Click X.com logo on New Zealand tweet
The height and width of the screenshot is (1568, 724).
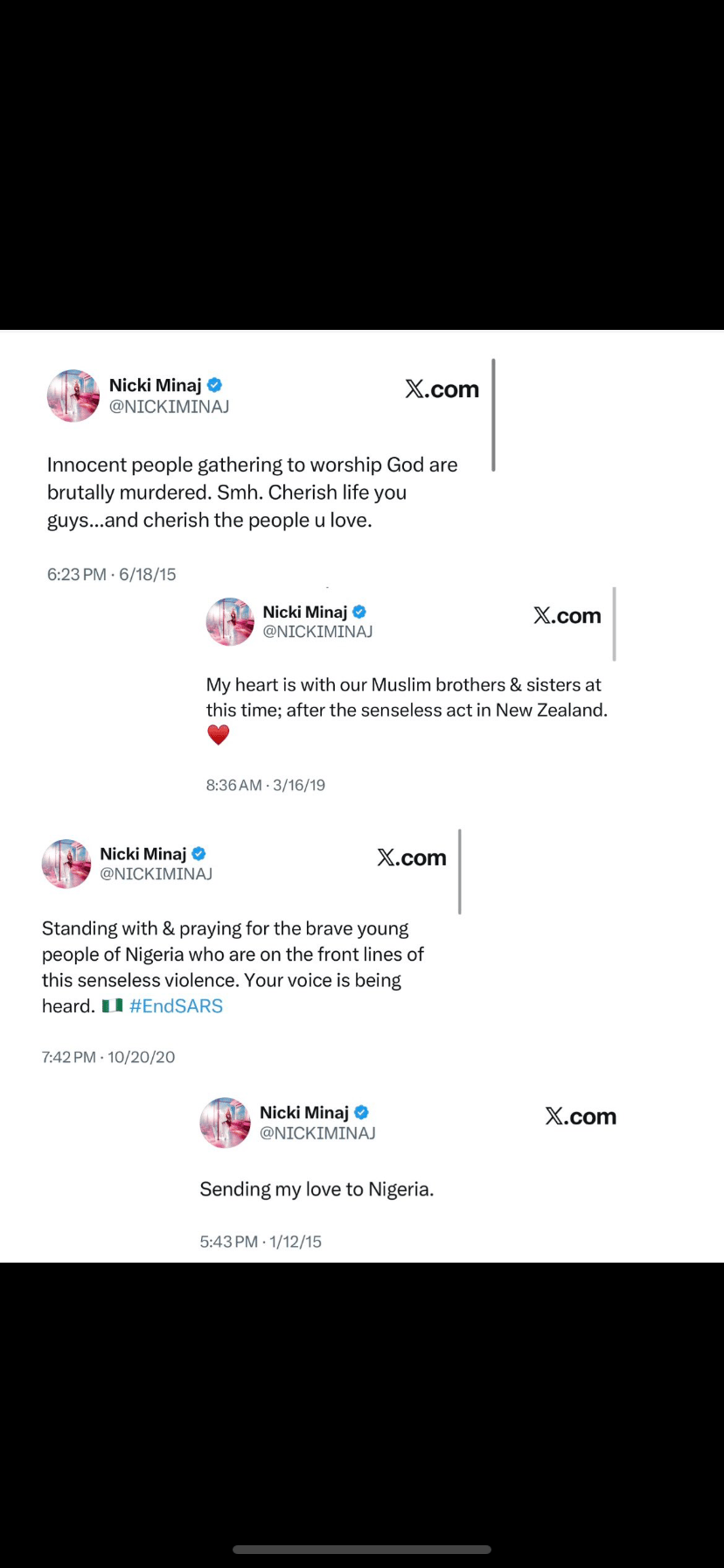pos(567,616)
